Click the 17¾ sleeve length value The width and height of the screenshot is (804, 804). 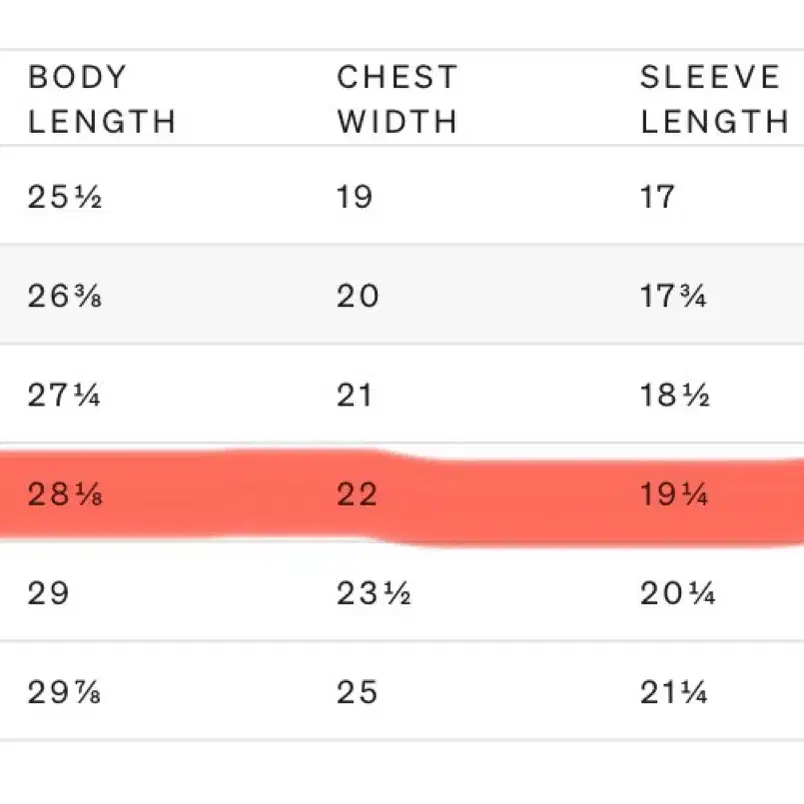(673, 296)
